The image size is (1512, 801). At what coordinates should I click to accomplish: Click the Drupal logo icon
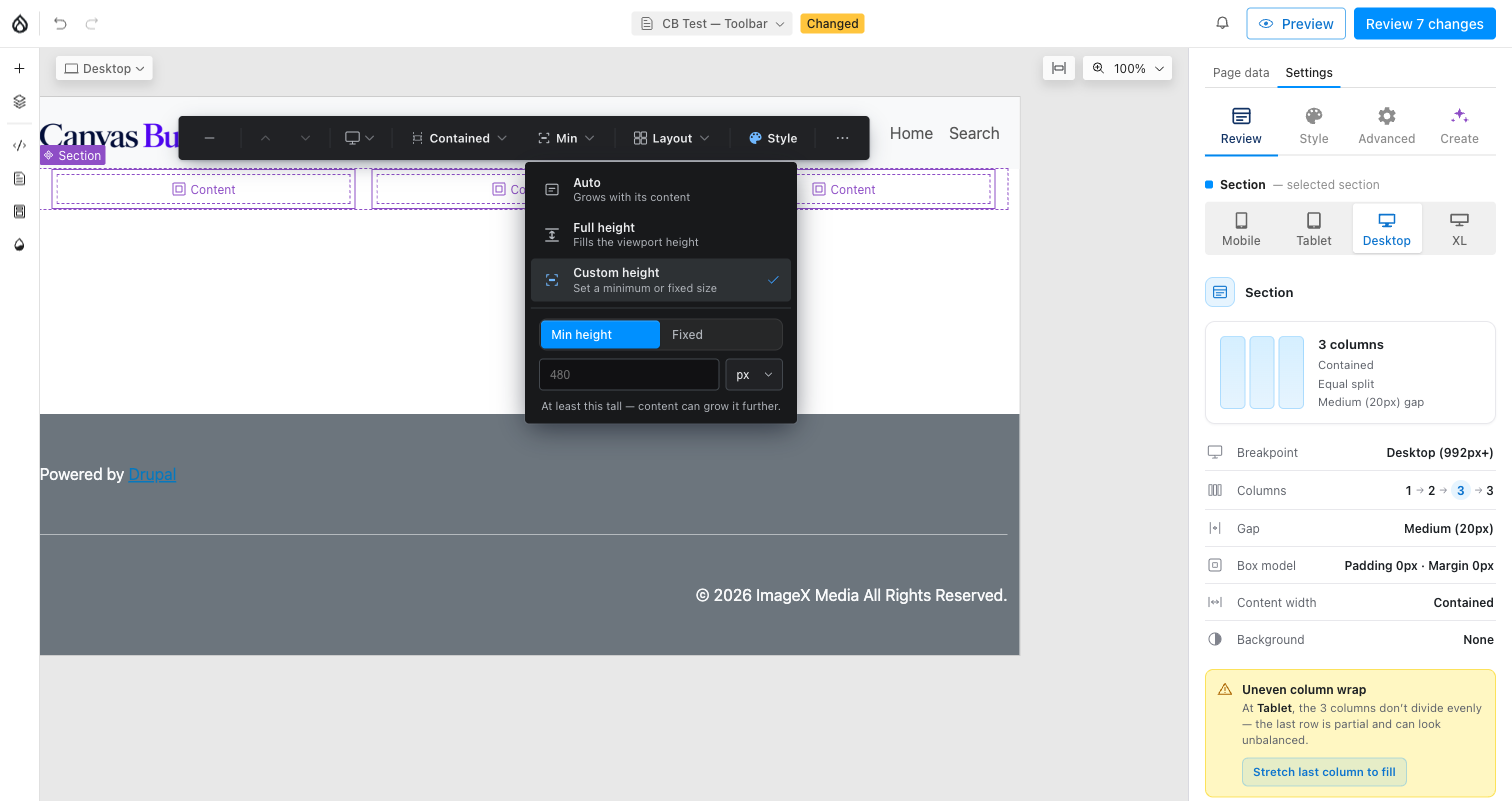point(19,23)
